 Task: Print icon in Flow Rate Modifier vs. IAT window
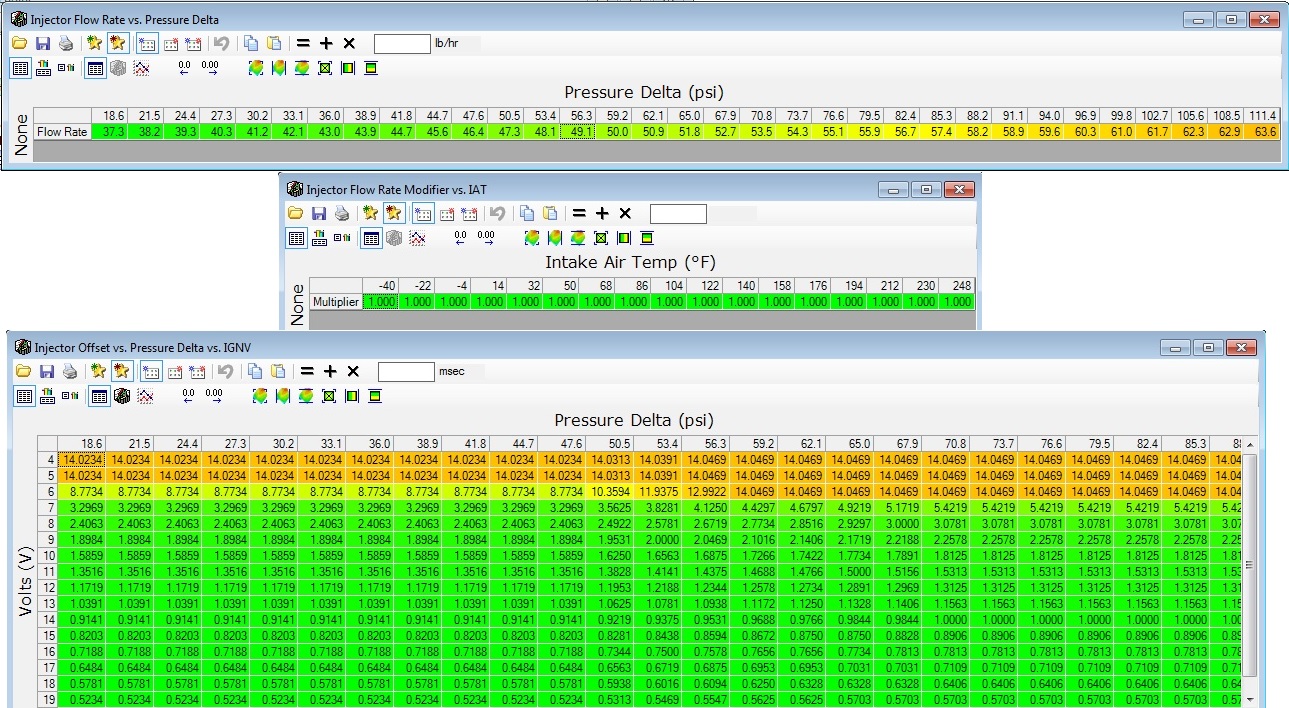[x=341, y=213]
